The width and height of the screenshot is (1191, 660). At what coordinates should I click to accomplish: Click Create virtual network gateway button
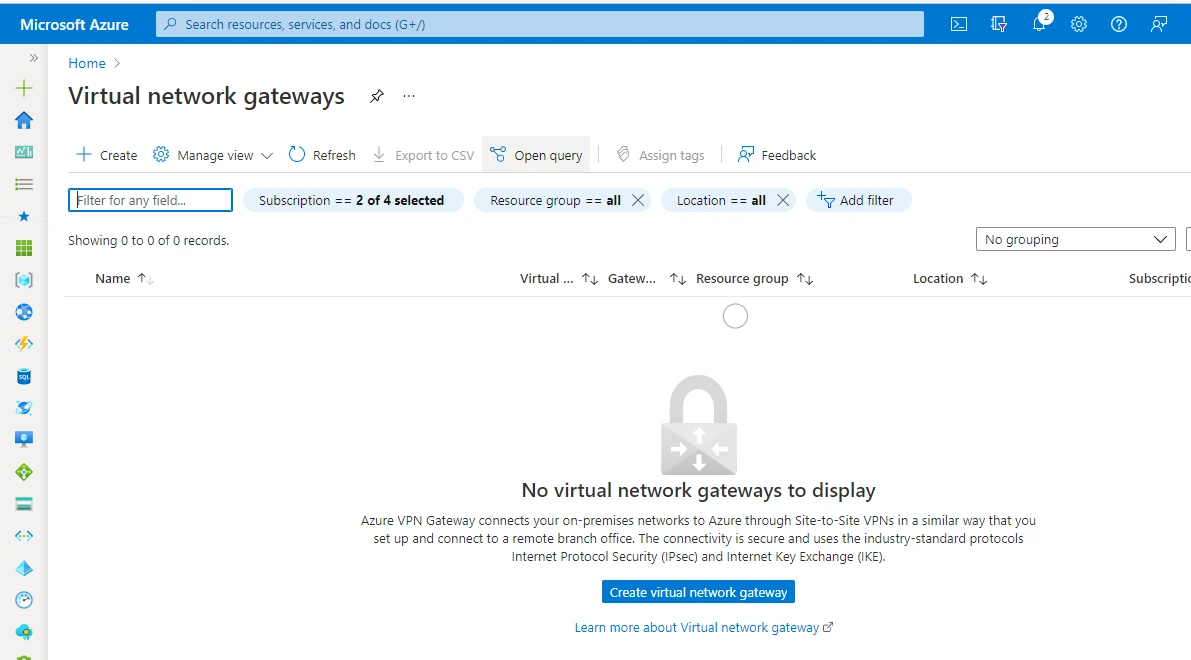(697, 591)
